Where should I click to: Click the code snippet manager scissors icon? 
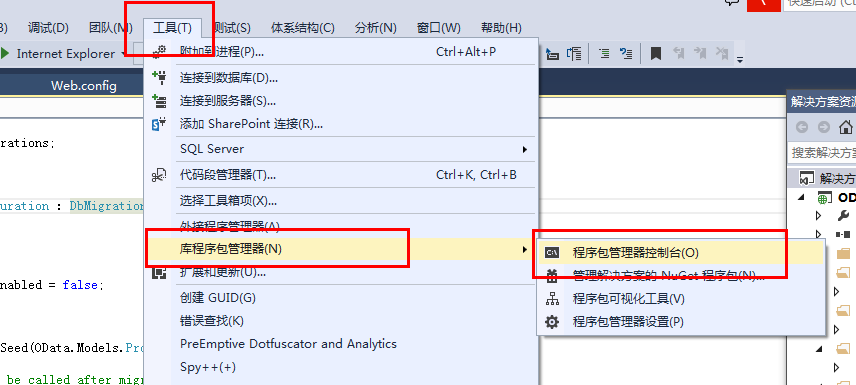[159, 175]
